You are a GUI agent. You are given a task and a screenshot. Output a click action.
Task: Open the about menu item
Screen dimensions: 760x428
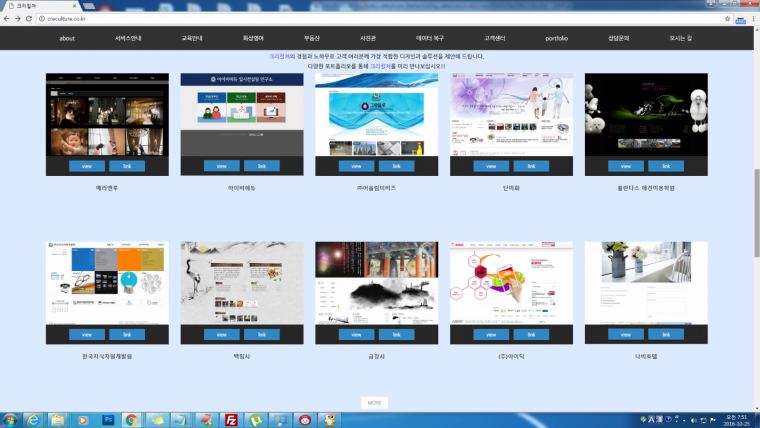click(67, 38)
